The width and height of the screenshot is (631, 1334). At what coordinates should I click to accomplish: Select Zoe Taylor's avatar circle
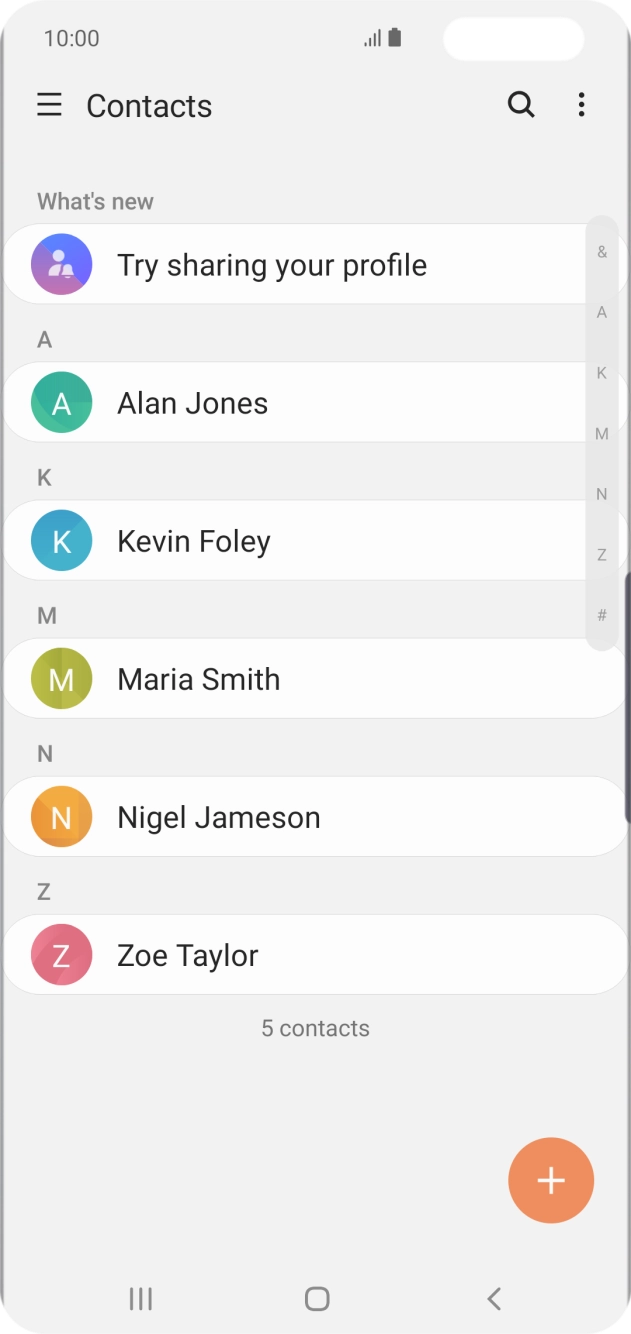[x=61, y=954]
